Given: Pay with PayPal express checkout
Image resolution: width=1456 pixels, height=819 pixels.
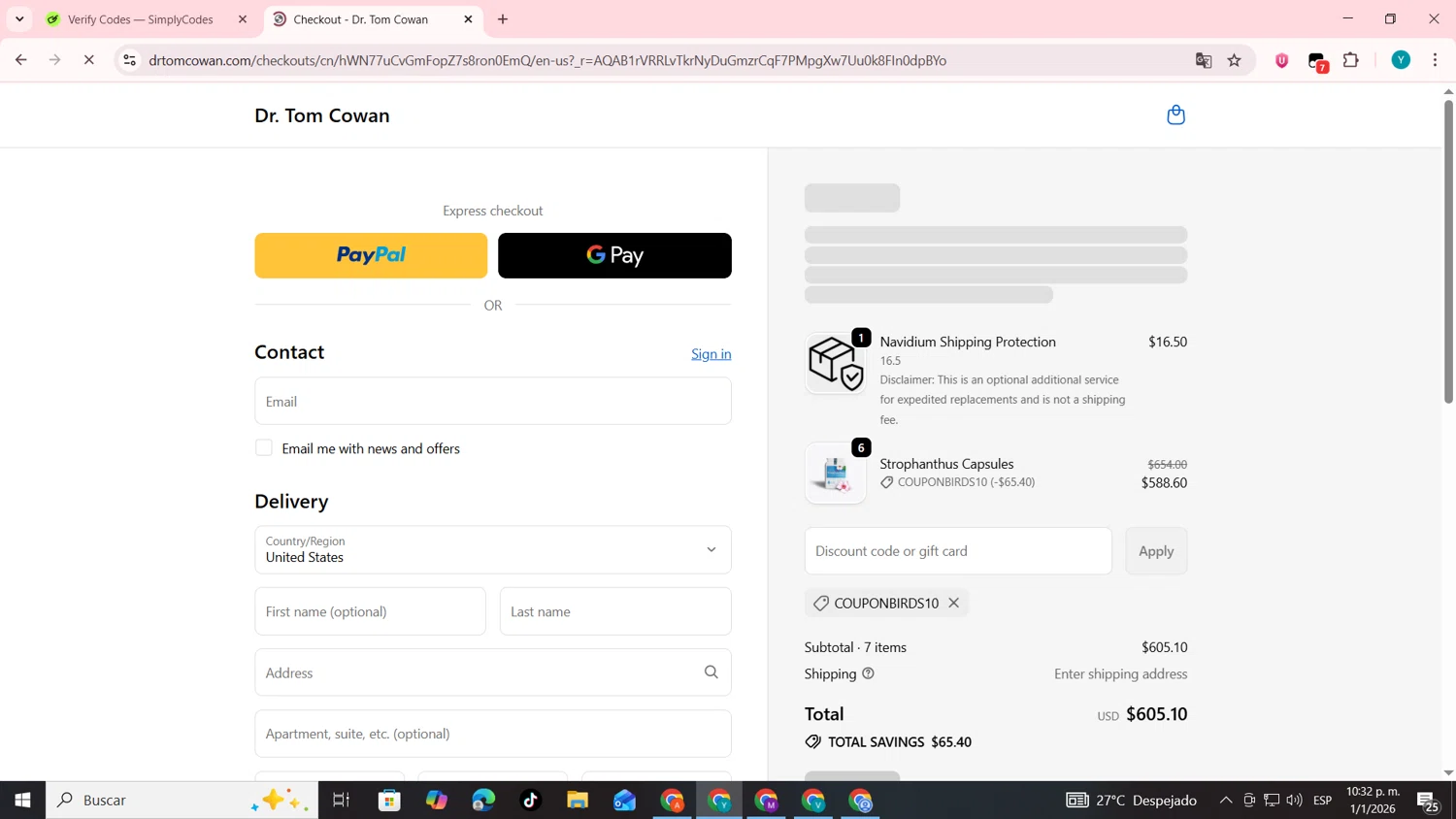Looking at the screenshot, I should tap(371, 255).
